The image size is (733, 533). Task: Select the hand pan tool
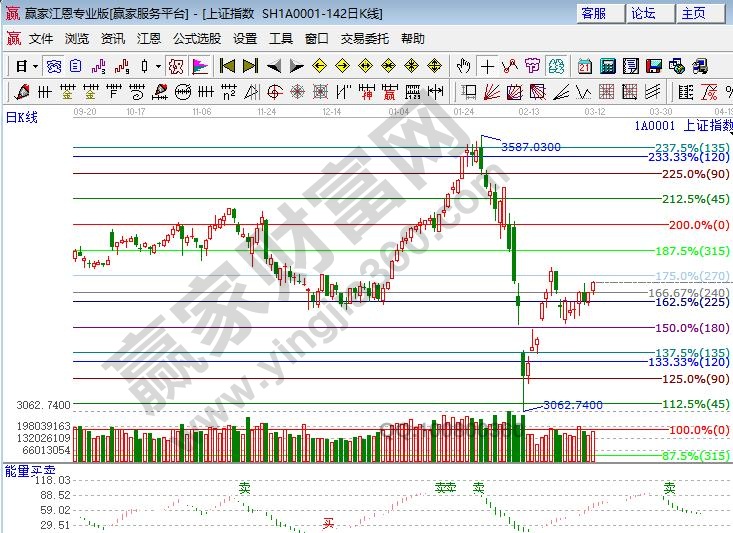(x=463, y=66)
